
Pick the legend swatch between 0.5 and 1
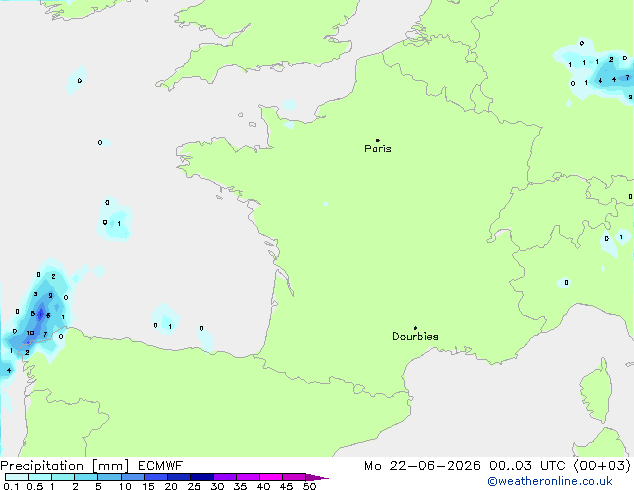[x=40, y=477]
